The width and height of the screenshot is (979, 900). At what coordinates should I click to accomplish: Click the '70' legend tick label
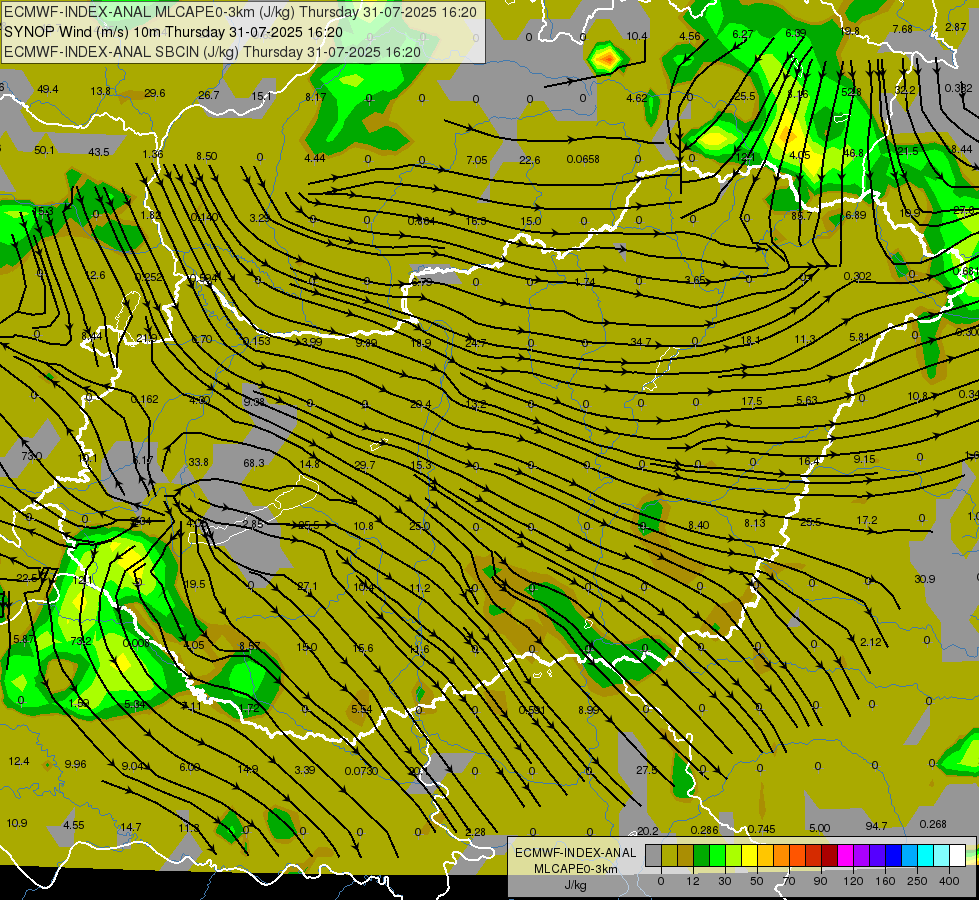click(789, 881)
